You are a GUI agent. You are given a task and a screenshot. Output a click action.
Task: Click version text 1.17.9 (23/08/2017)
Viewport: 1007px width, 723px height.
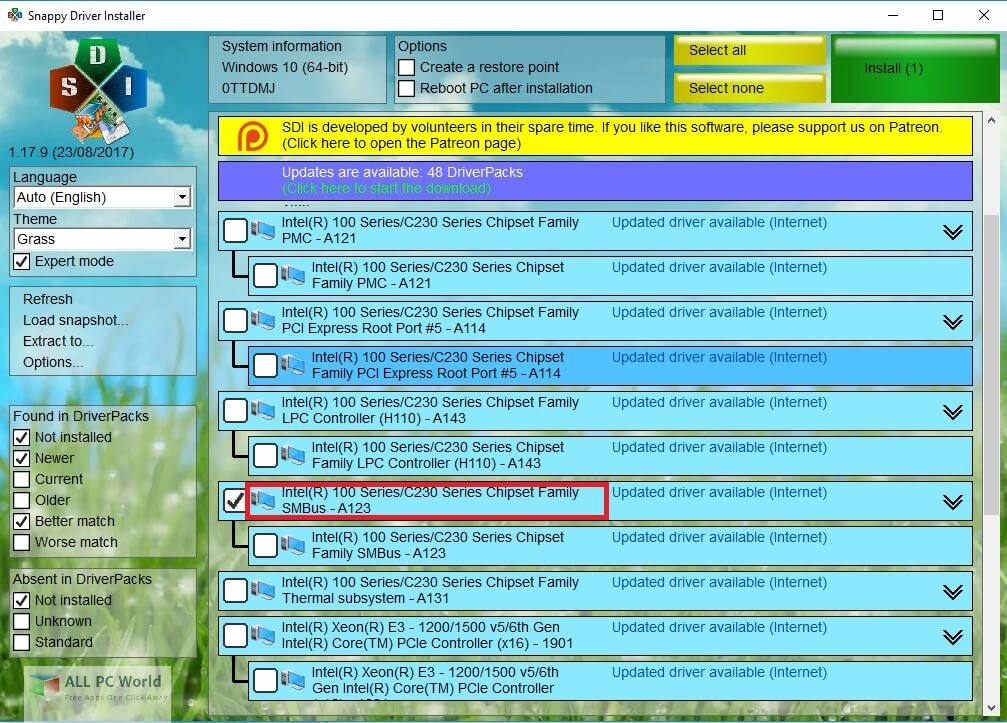coord(71,153)
